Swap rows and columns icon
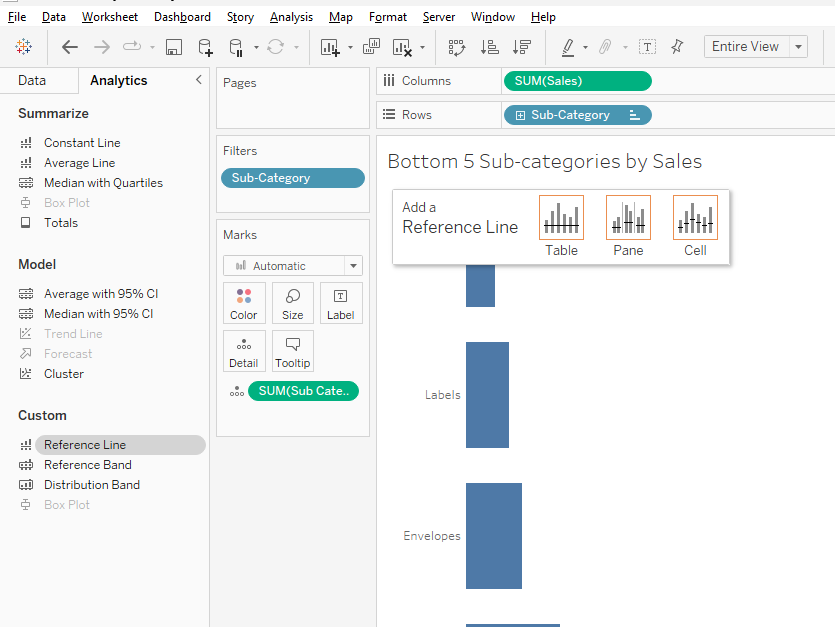Screen dimensions: 835x627 coord(457,47)
